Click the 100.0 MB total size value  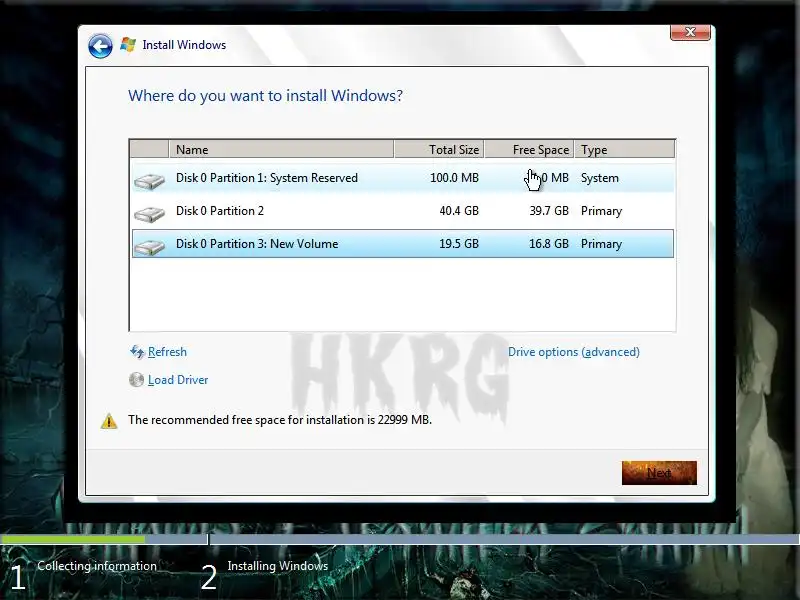454,178
